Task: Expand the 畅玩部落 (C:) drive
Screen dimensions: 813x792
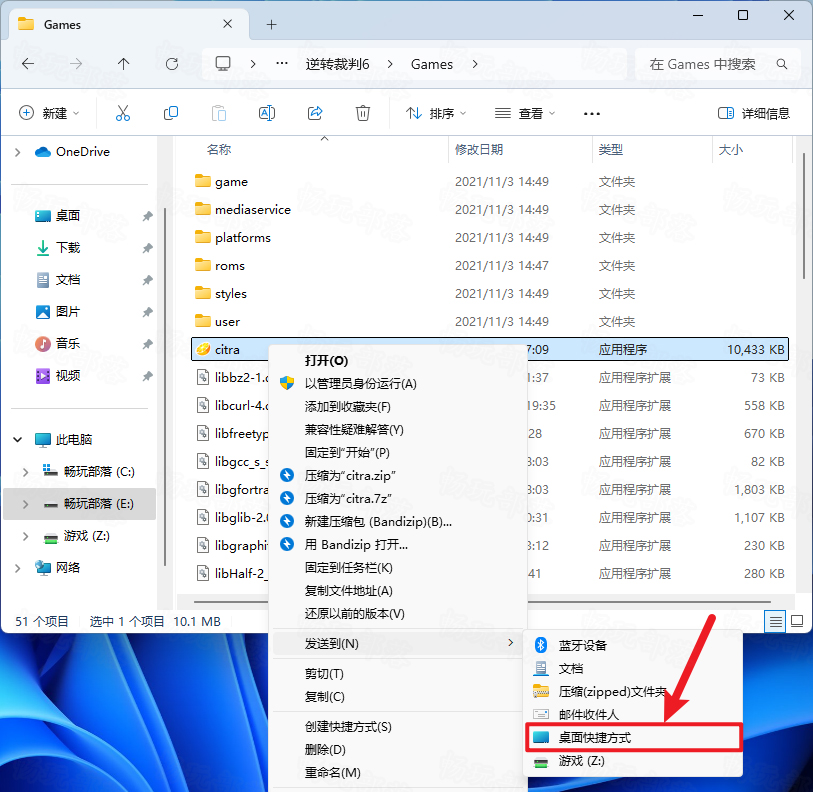Action: click(x=25, y=471)
